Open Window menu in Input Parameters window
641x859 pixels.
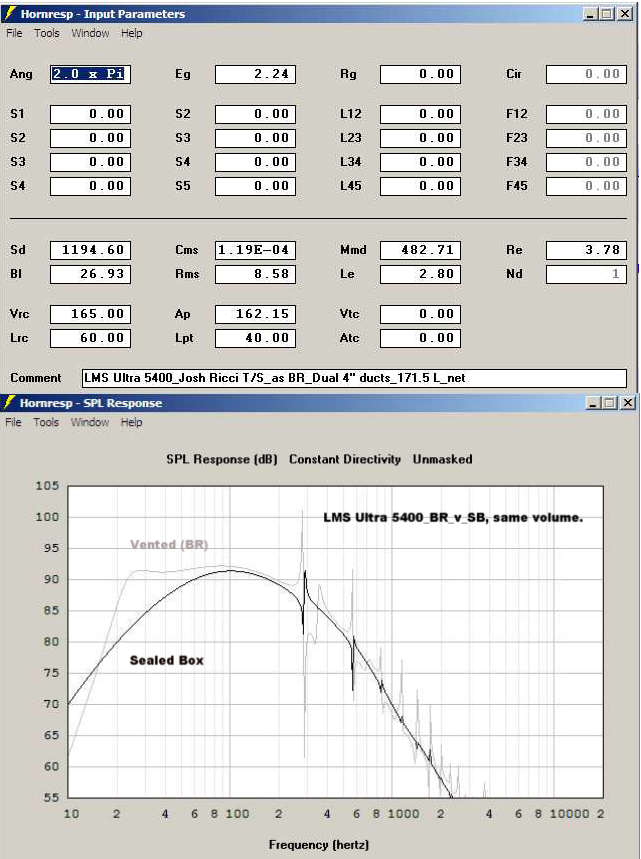coord(90,33)
